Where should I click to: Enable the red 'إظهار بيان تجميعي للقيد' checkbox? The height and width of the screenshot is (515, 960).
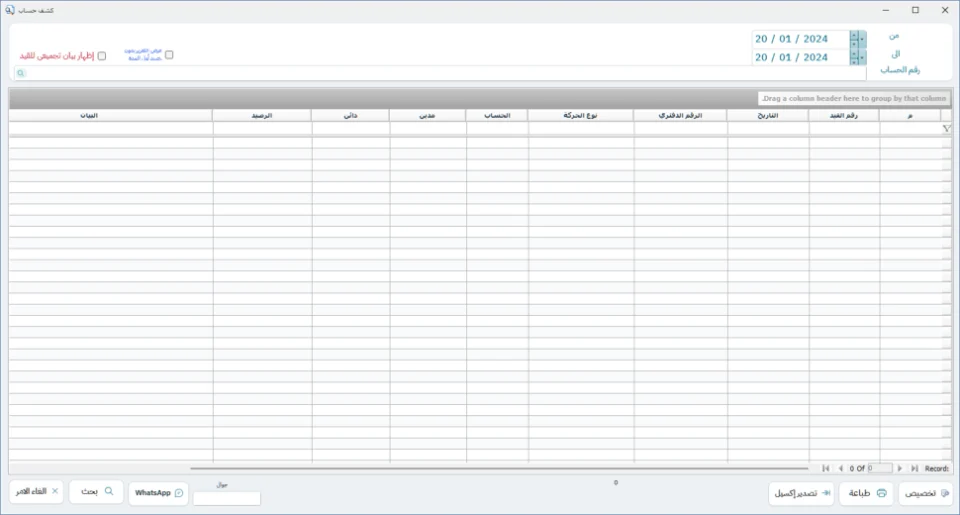[102, 56]
